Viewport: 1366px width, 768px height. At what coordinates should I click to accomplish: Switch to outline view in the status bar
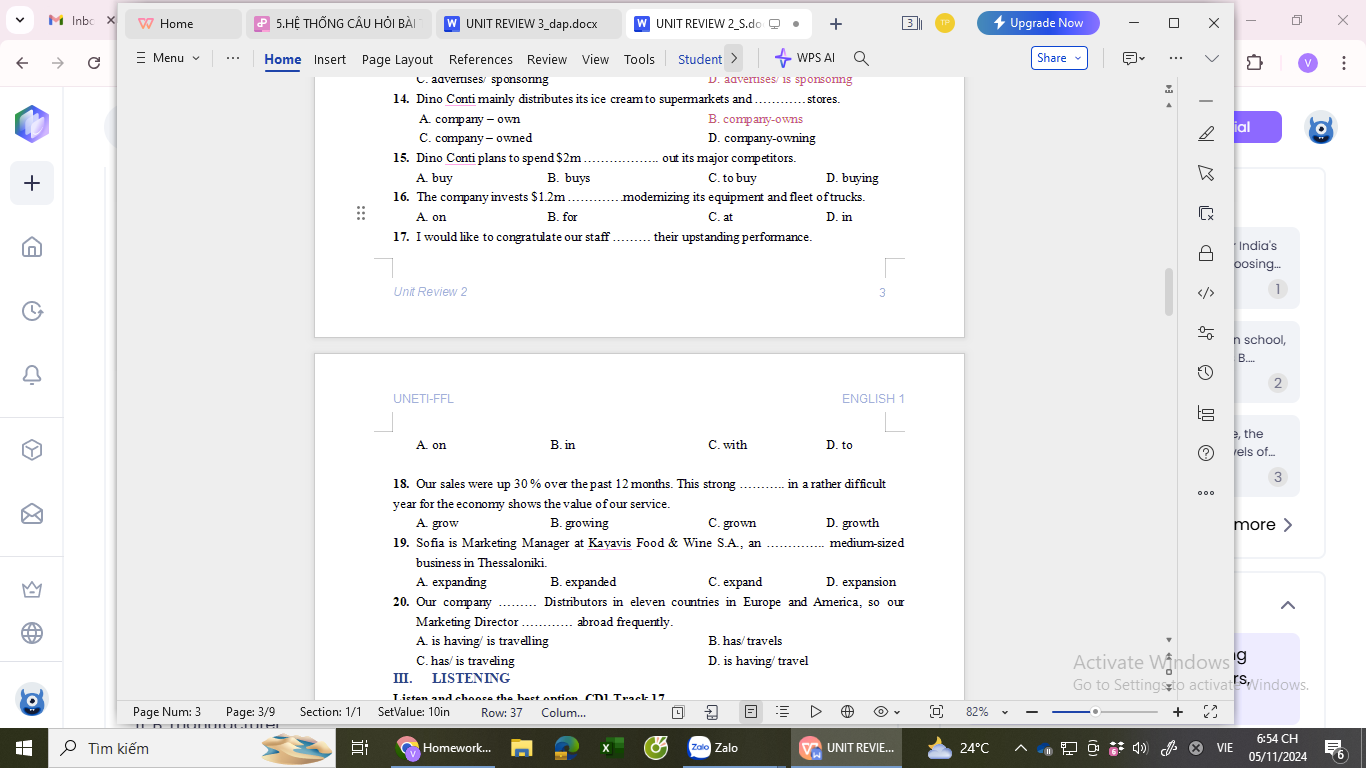click(782, 712)
